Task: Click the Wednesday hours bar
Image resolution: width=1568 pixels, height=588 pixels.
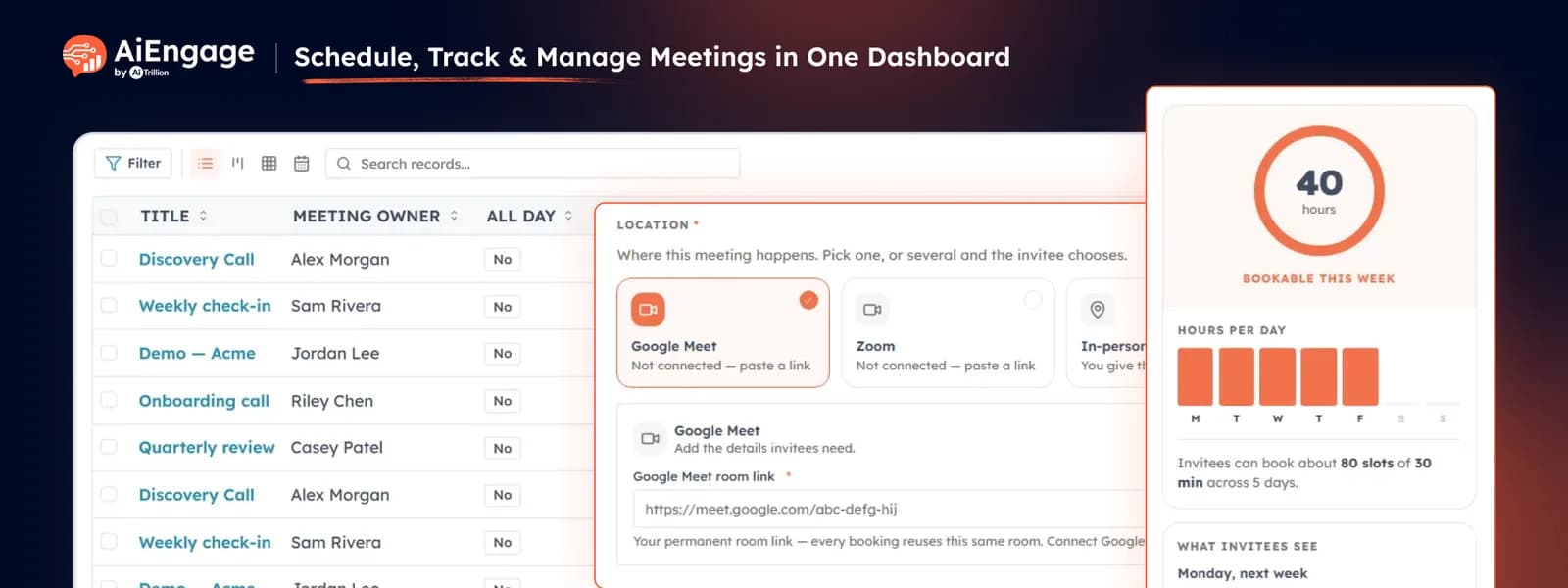Action: pos(1278,376)
